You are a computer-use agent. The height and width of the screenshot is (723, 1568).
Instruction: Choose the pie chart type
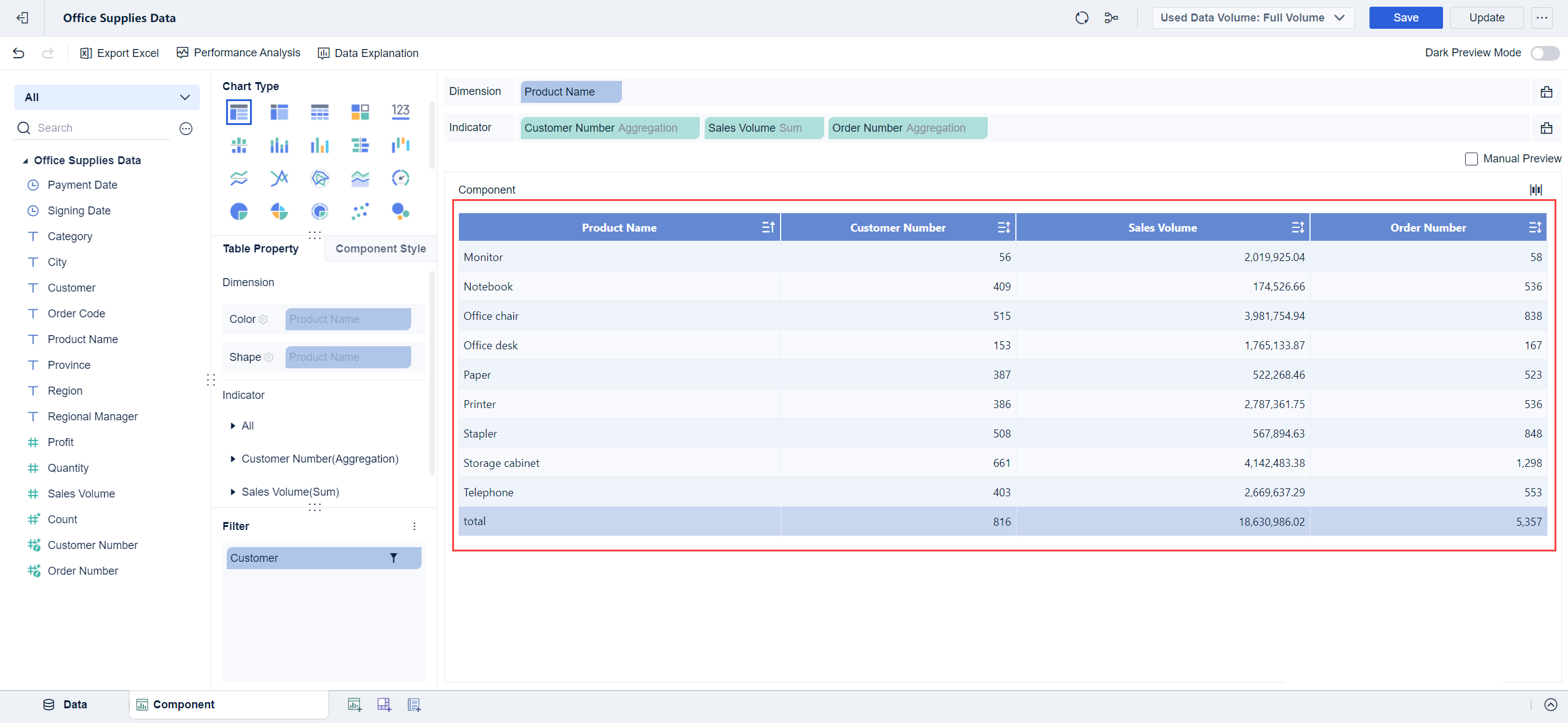(x=239, y=211)
